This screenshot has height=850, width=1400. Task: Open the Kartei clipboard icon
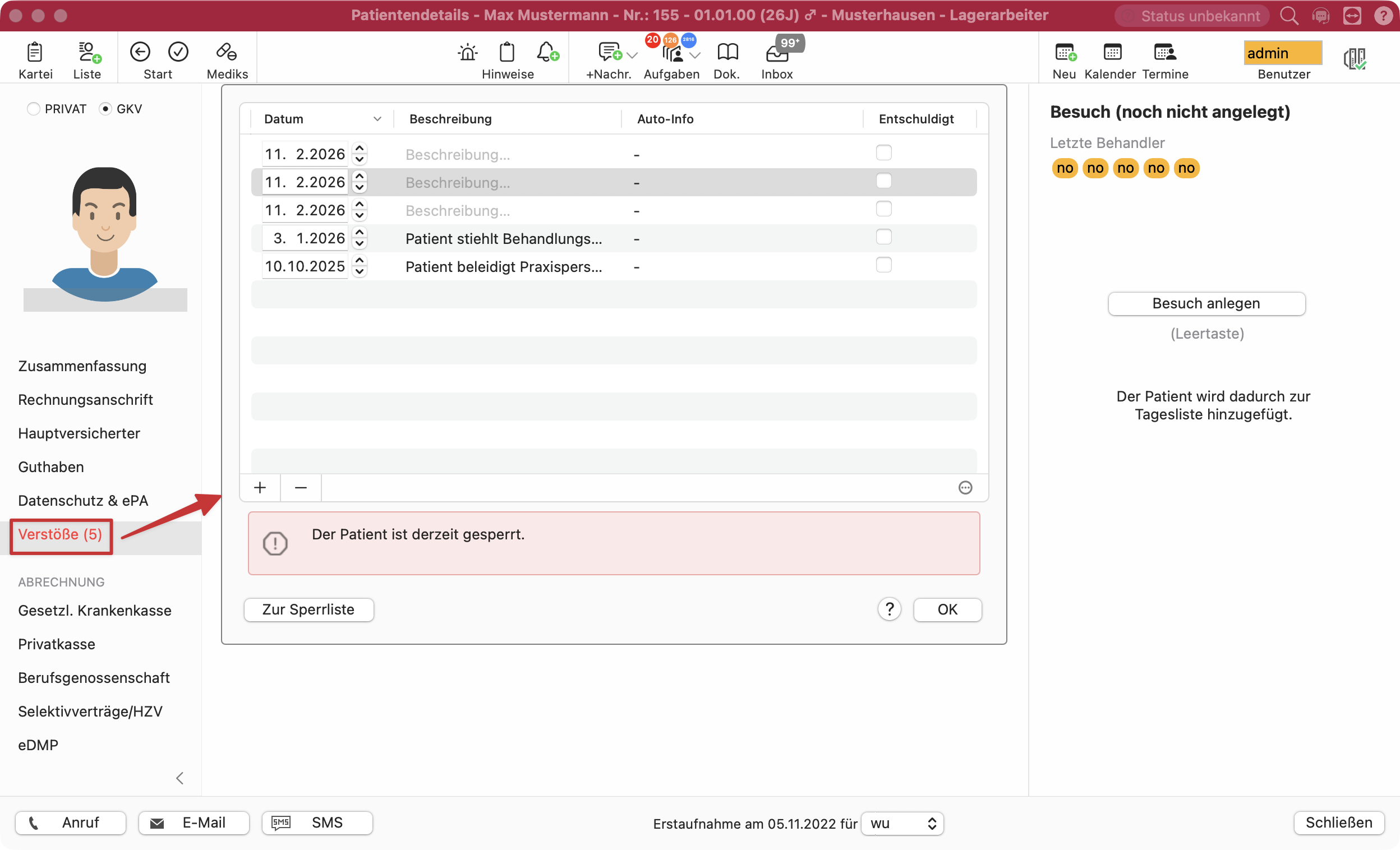pos(35,53)
